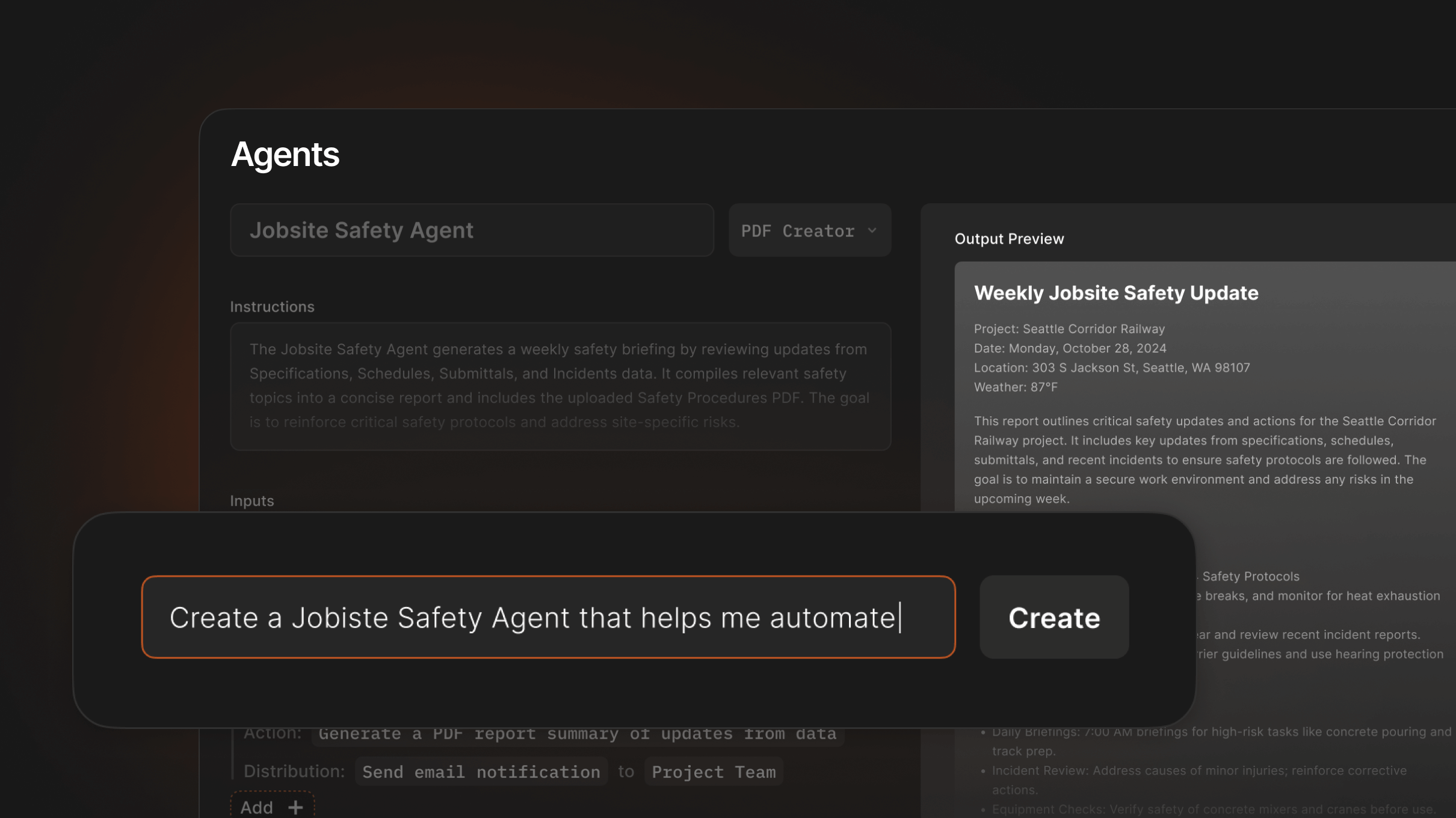Click inside the Instructions description box

click(560, 385)
